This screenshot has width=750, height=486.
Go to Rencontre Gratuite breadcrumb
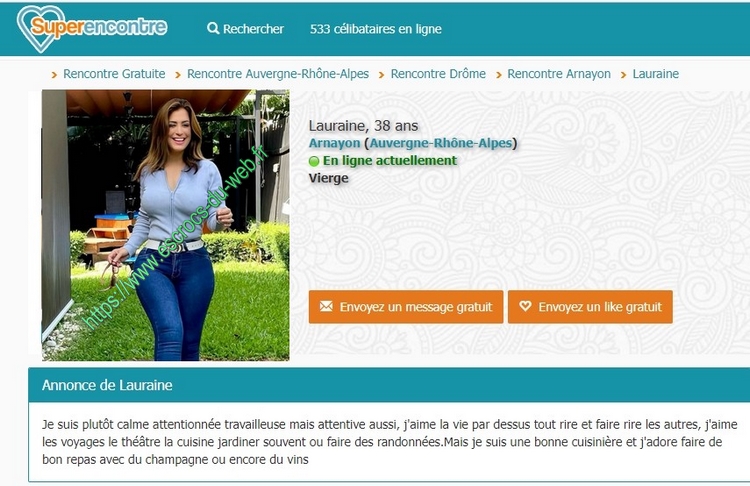pyautogui.click(x=114, y=74)
